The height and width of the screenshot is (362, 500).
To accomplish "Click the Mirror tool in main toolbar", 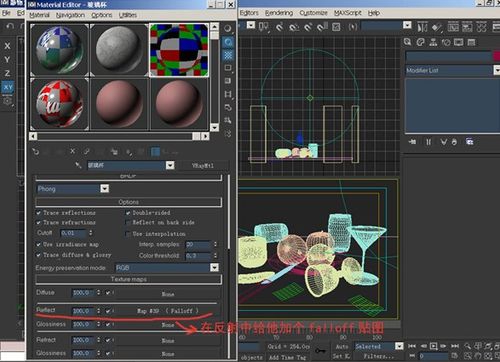I will 422,27.
